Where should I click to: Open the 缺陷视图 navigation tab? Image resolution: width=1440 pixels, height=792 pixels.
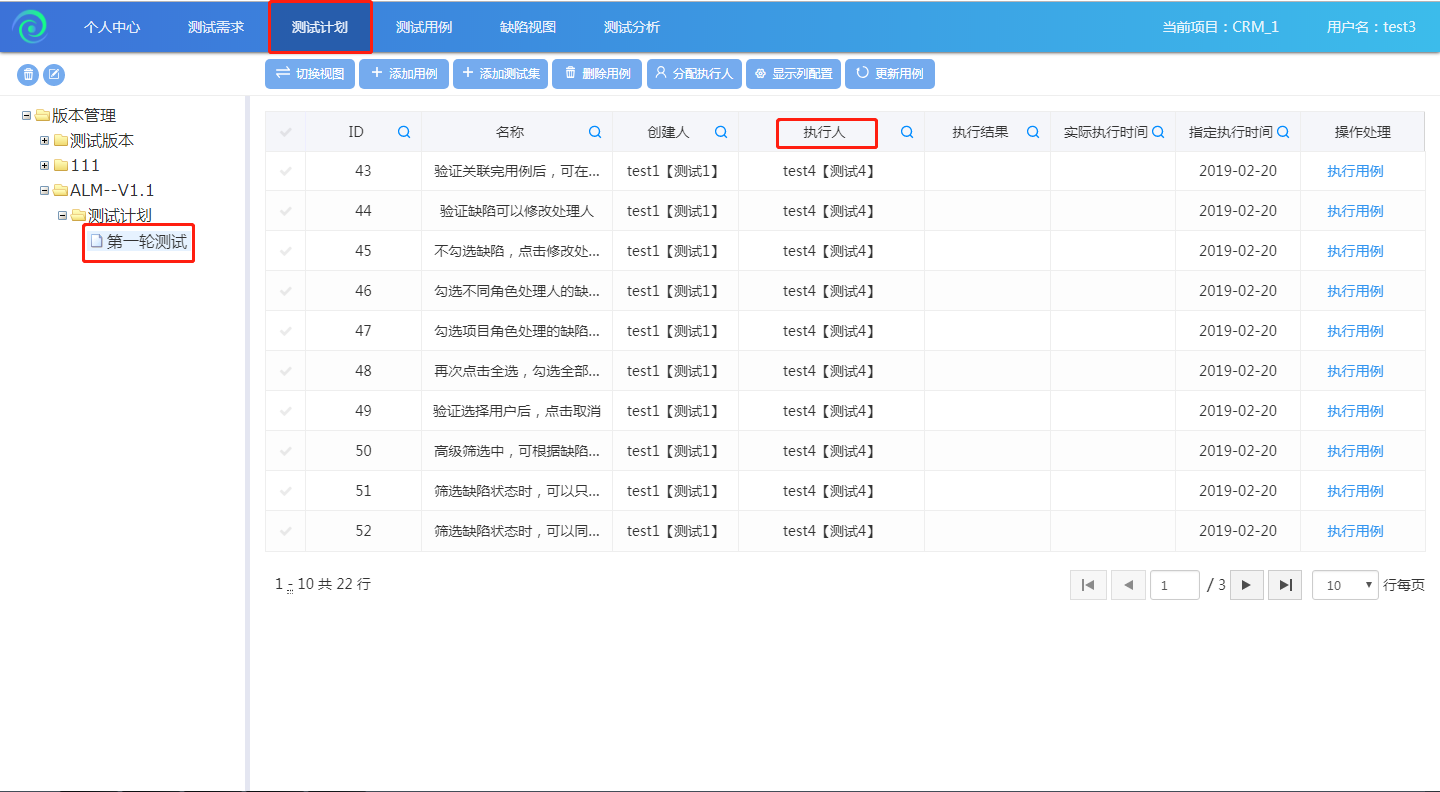click(x=528, y=27)
